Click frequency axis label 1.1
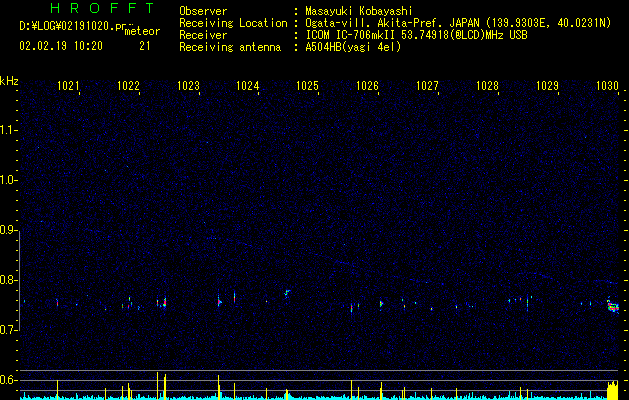 tap(9, 130)
